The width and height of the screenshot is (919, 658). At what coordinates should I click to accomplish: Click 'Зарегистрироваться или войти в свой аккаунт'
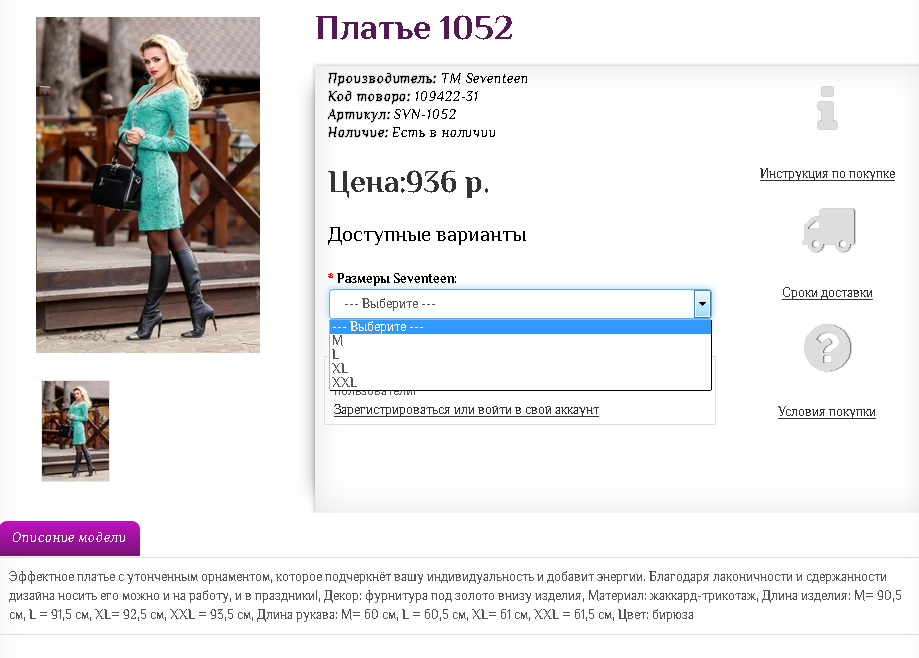[x=466, y=410]
